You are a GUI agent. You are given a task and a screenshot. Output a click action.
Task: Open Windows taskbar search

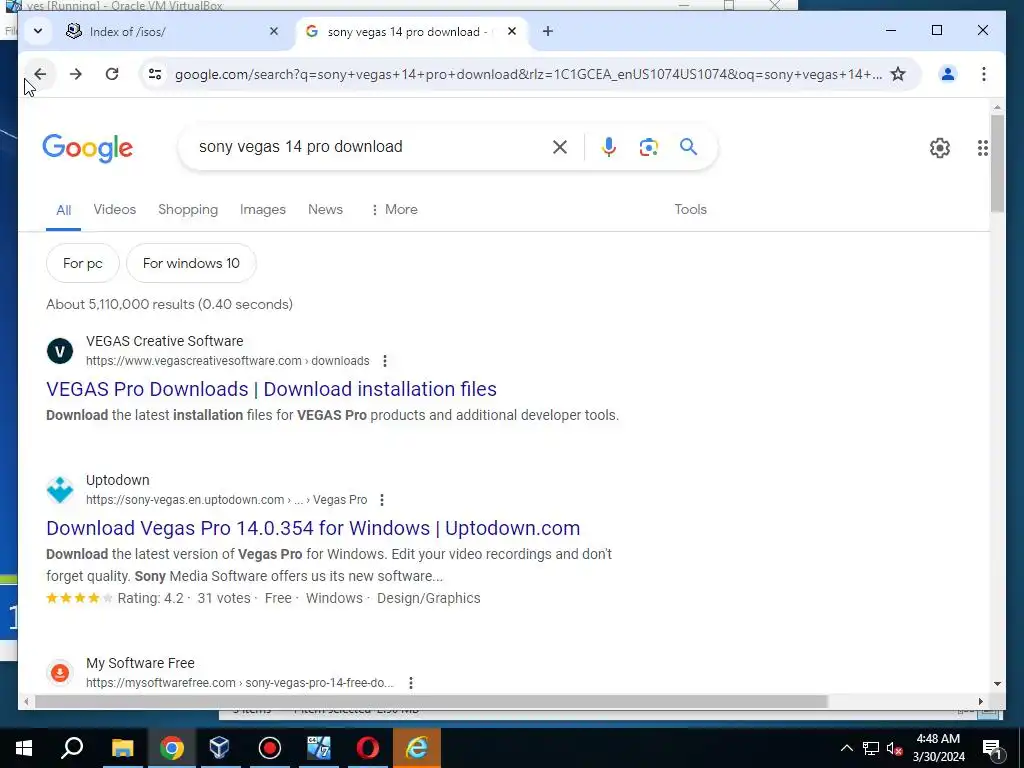(72, 748)
